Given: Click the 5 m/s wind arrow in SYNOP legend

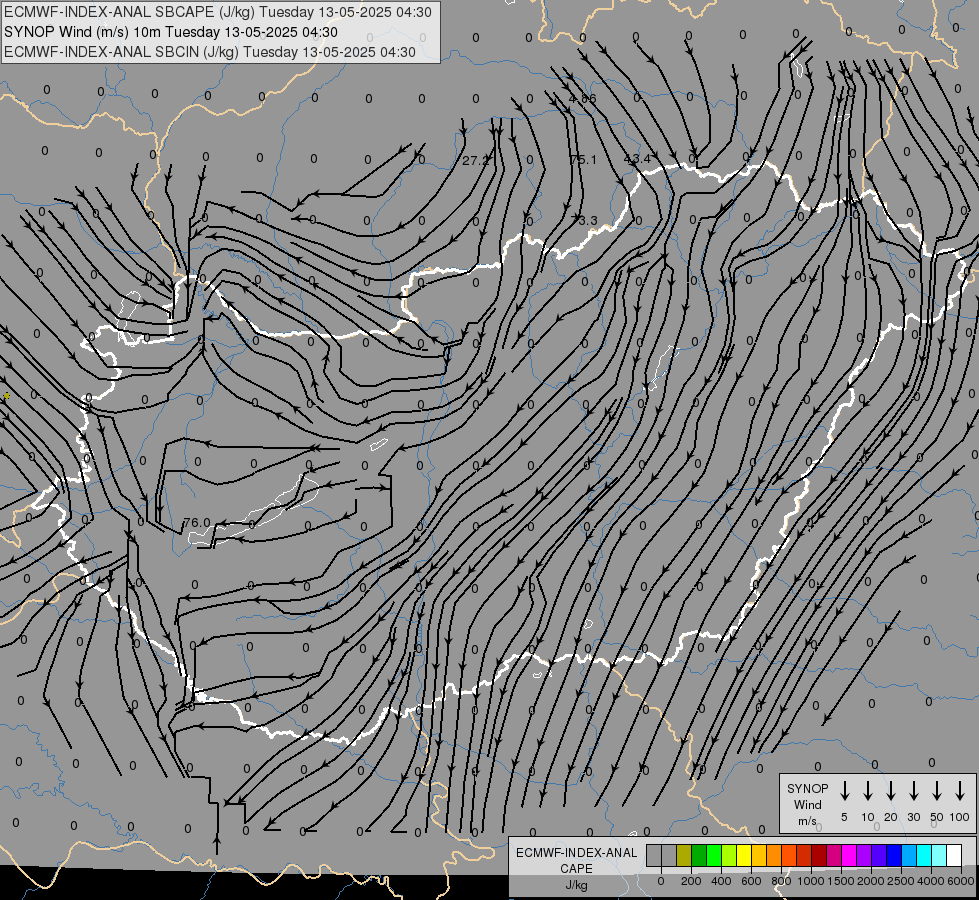Looking at the screenshot, I should click(844, 791).
